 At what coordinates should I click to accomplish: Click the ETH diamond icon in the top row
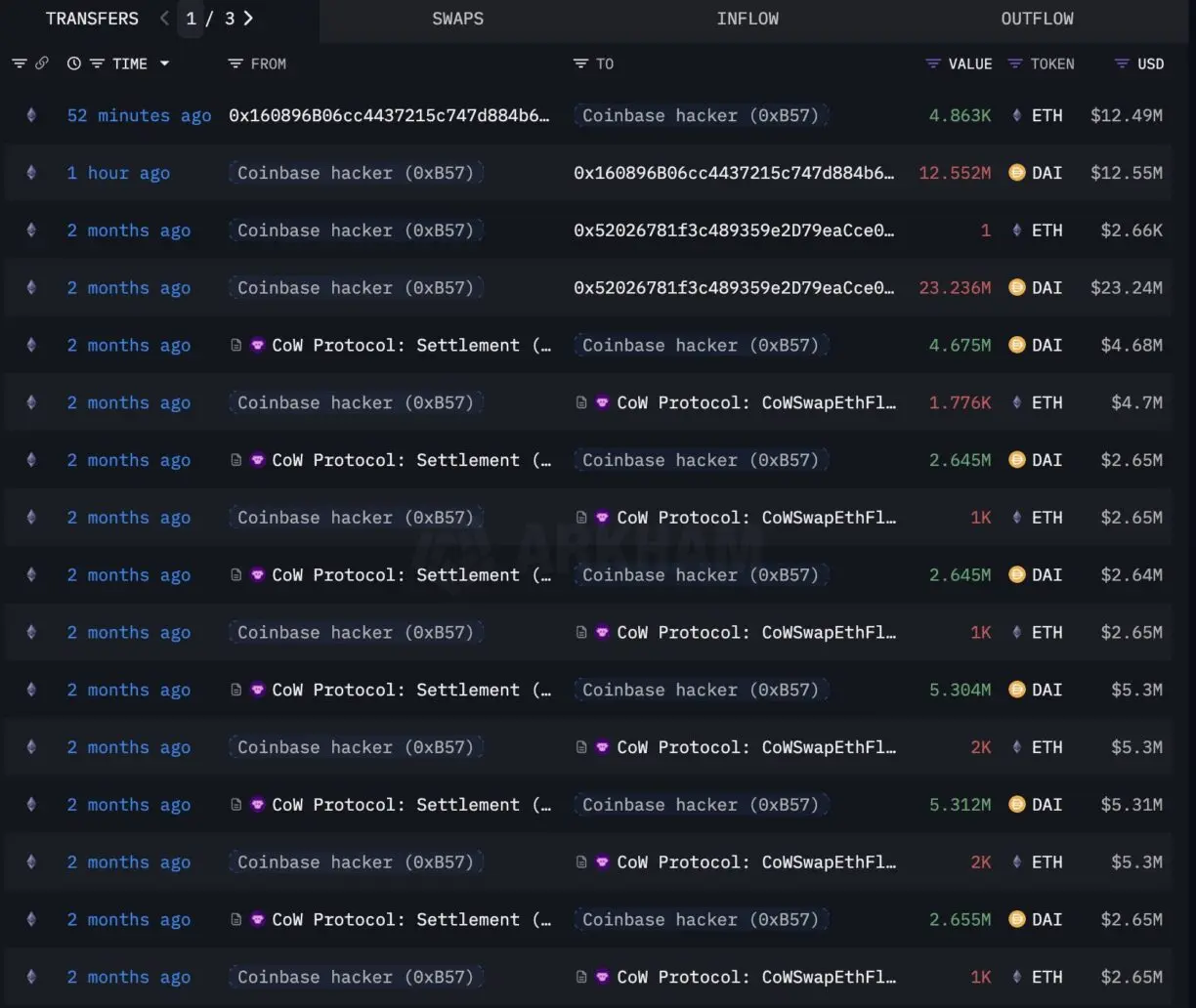coord(1019,115)
